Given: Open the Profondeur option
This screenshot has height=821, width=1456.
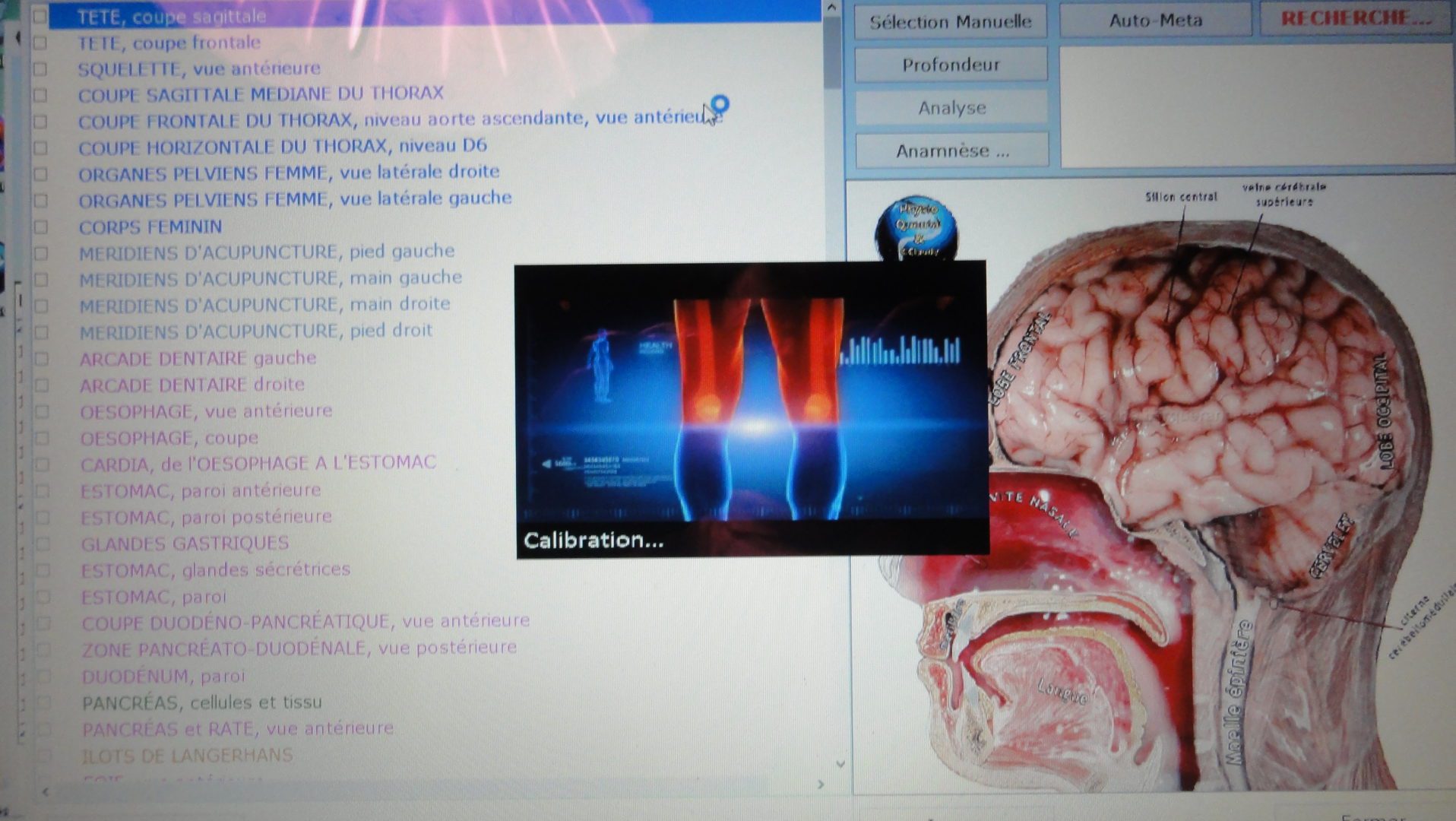Looking at the screenshot, I should 951,65.
